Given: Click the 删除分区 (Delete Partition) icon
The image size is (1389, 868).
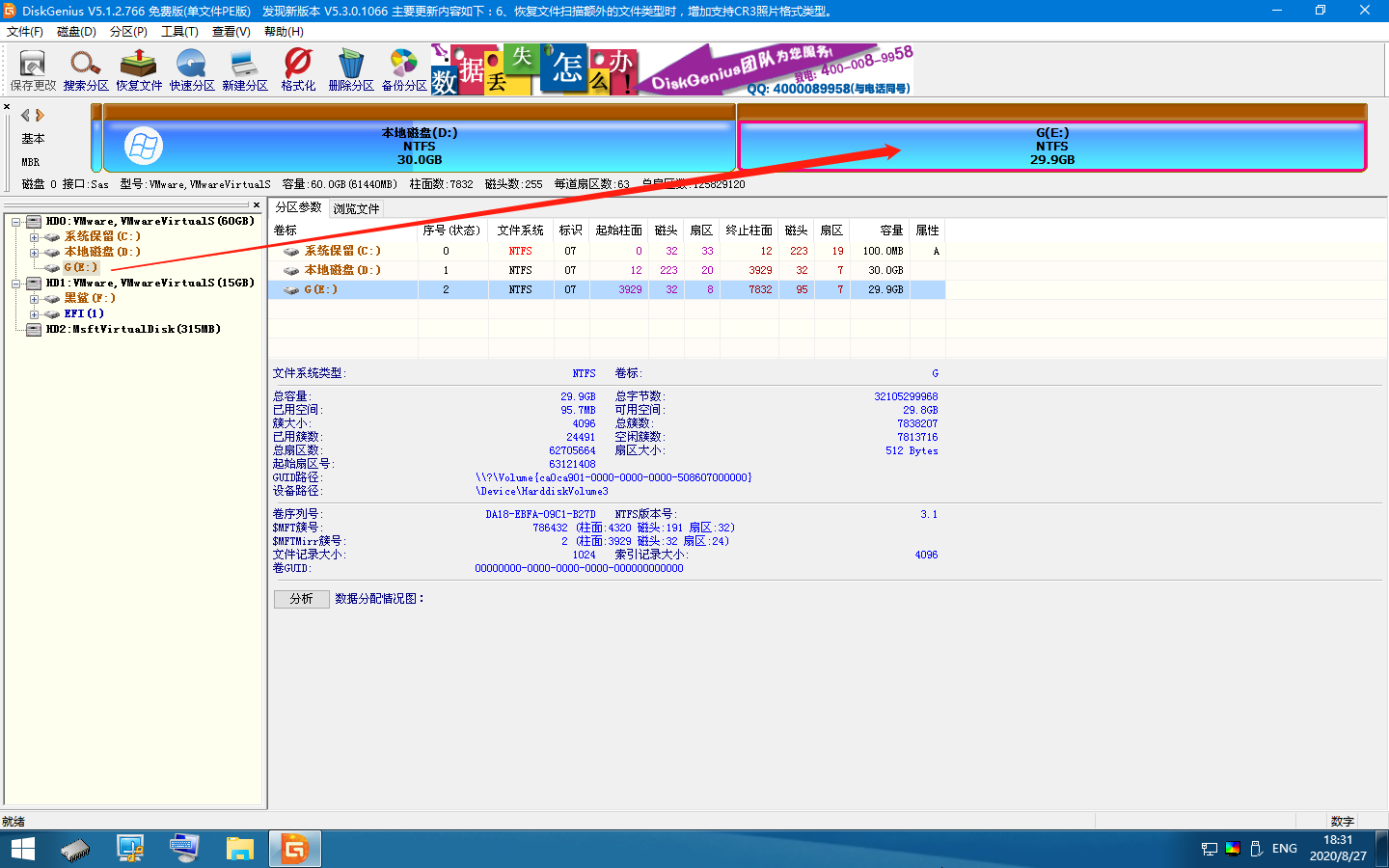Looking at the screenshot, I should tap(351, 70).
